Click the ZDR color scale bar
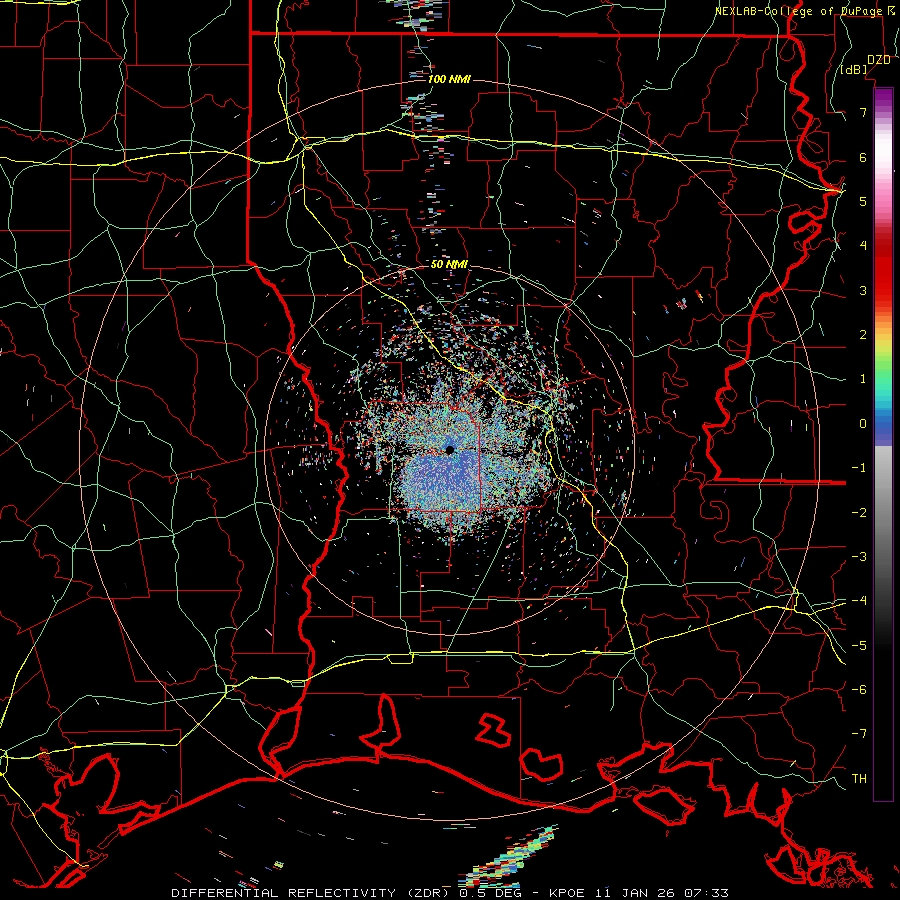 883,444
